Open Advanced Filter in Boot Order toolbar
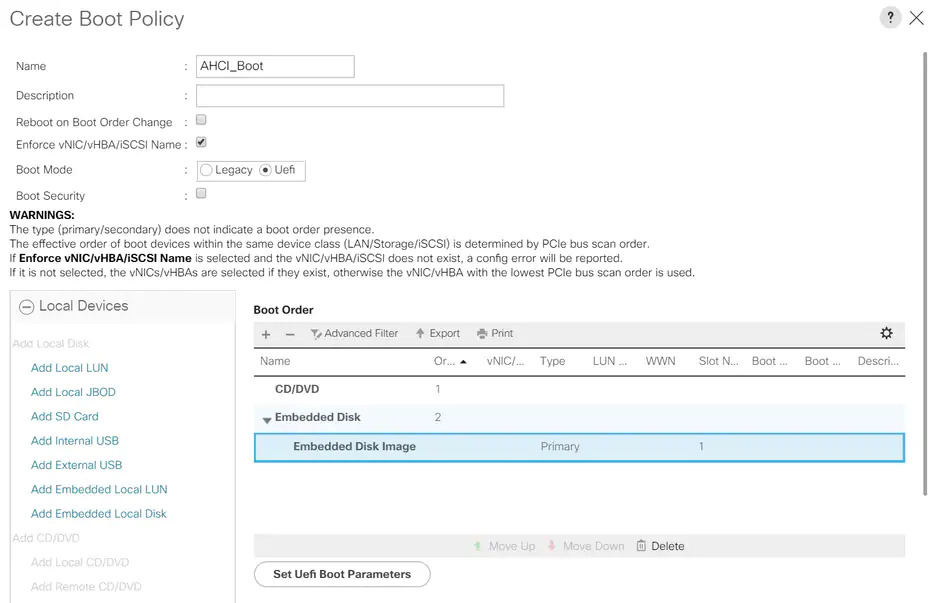935x603 pixels. pyautogui.click(x=354, y=333)
